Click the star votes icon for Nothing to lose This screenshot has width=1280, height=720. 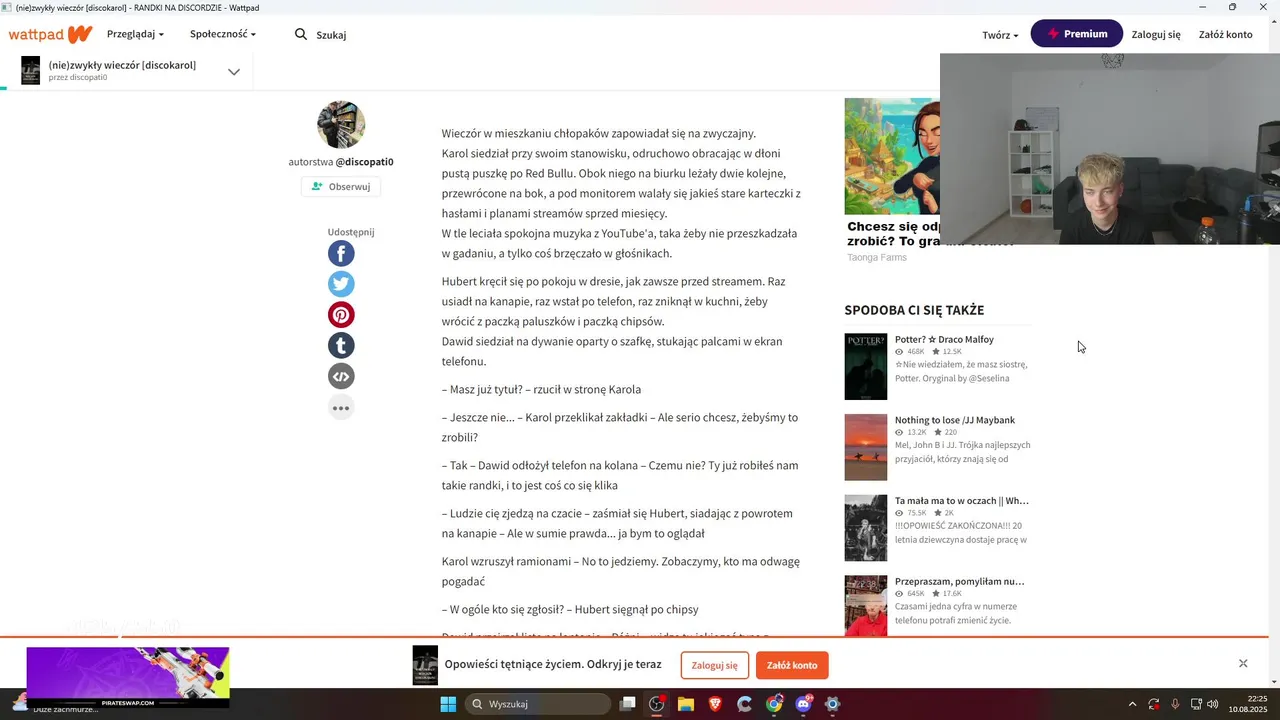(x=936, y=433)
